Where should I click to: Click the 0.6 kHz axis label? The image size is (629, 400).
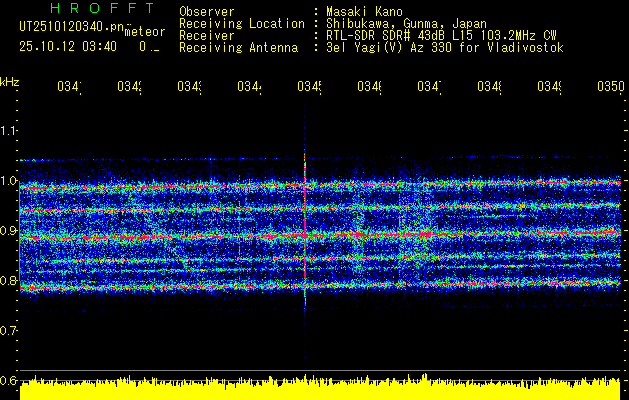(x=8, y=380)
